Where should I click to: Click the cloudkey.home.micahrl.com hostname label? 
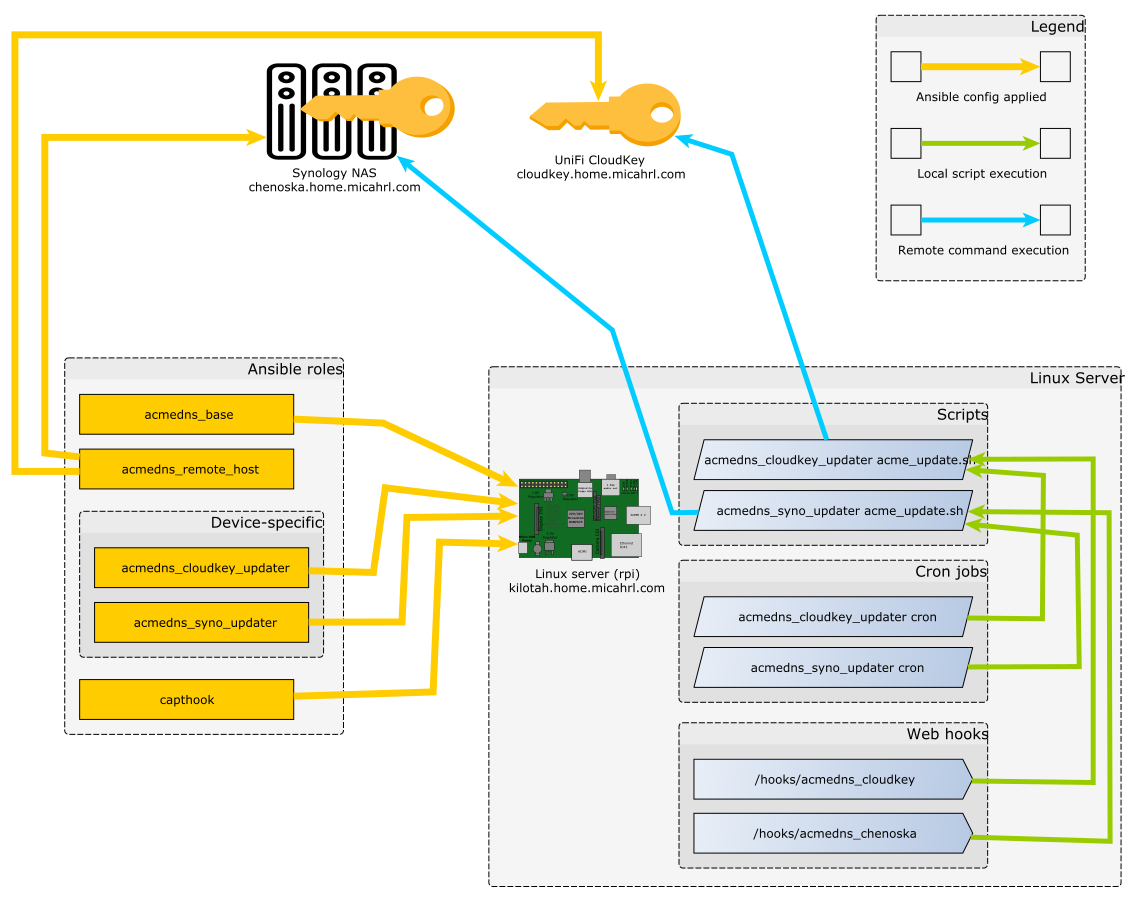click(x=600, y=174)
